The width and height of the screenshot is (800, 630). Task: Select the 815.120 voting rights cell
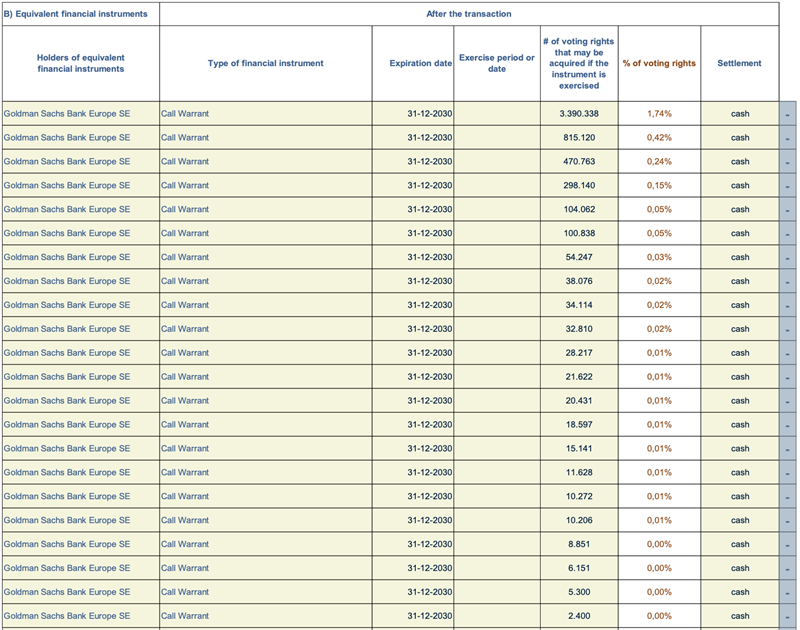point(579,138)
